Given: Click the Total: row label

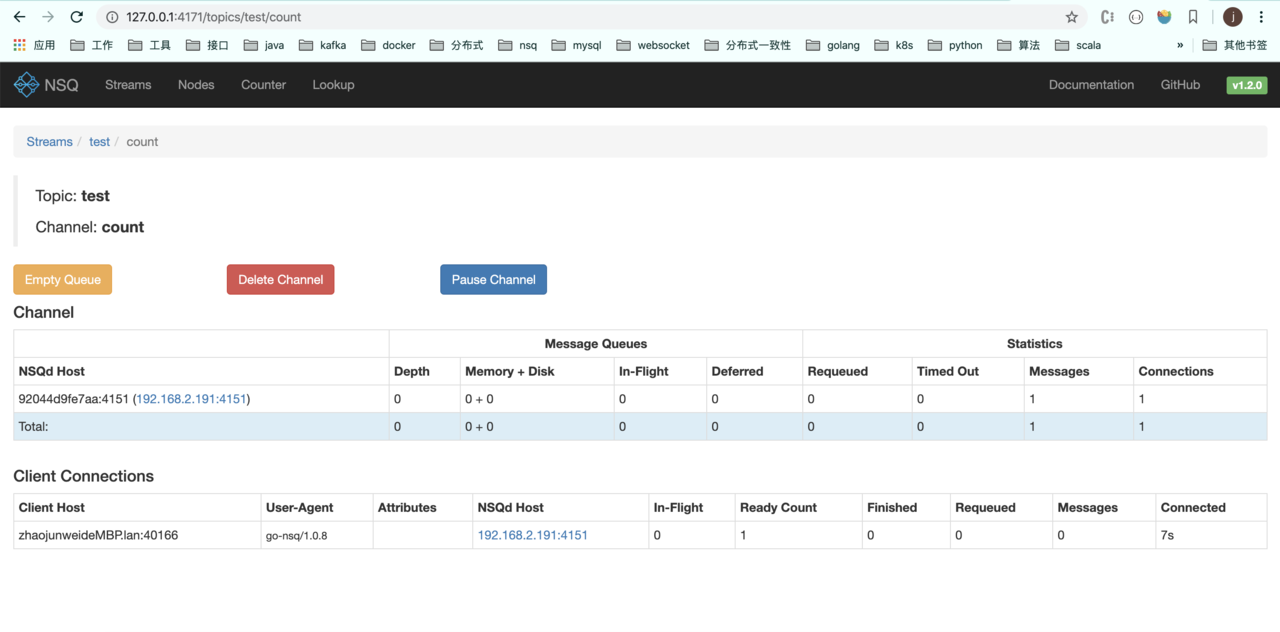Looking at the screenshot, I should point(33,427).
